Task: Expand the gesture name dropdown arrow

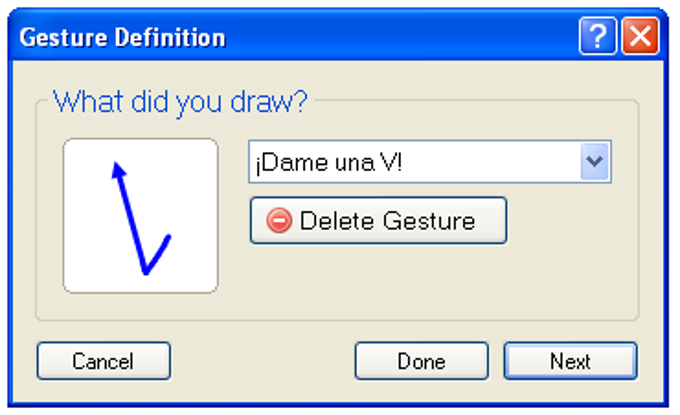Action: click(594, 161)
